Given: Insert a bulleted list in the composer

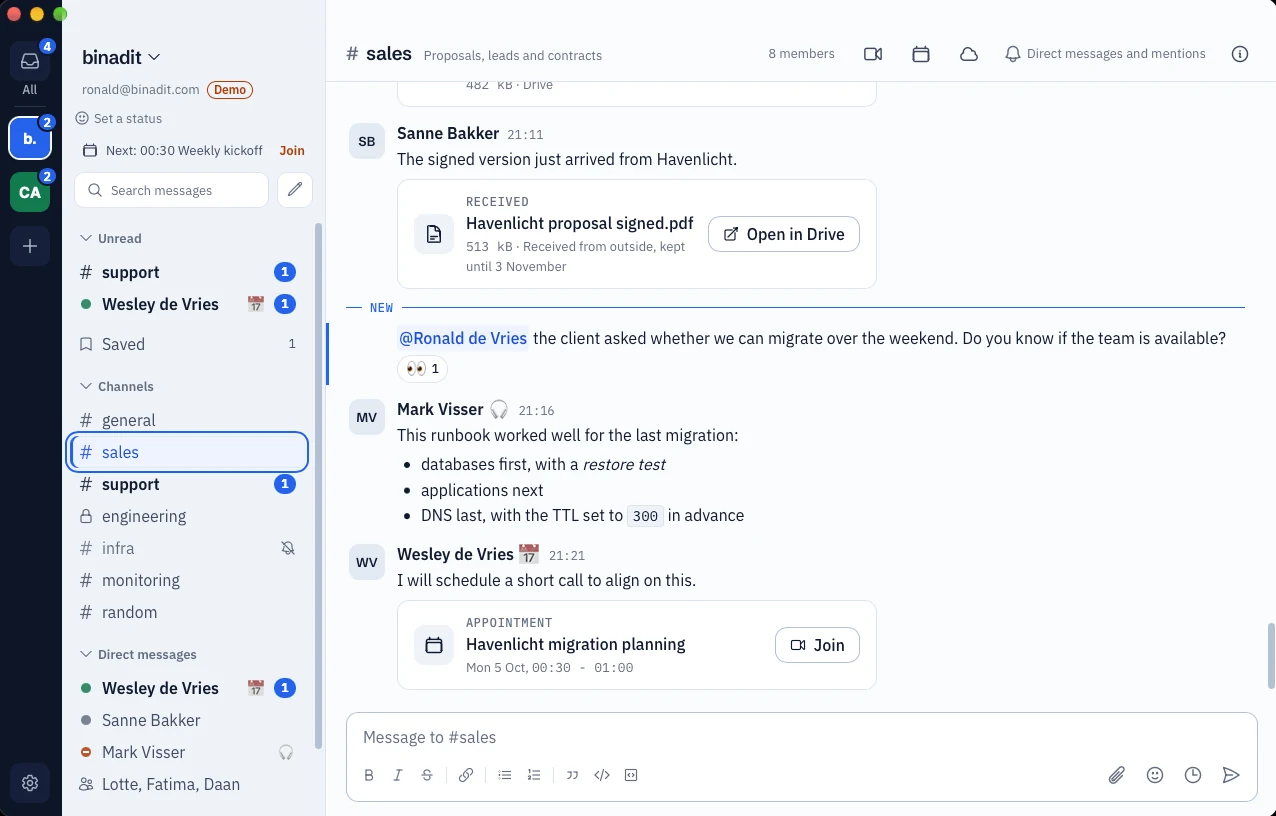Looking at the screenshot, I should coord(505,775).
